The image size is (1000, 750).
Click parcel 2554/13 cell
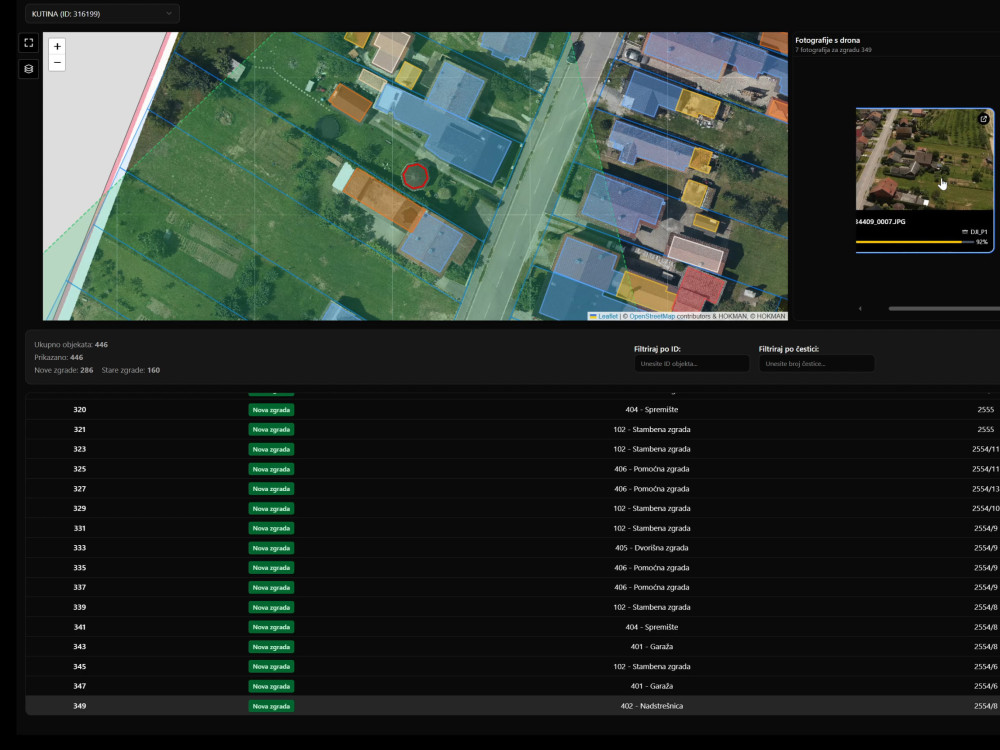click(x=985, y=489)
